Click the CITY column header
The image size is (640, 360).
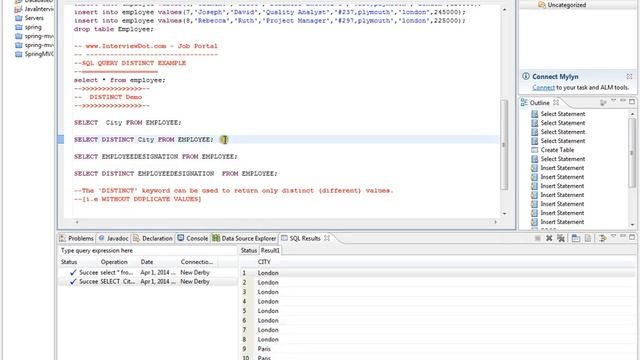coord(264,262)
